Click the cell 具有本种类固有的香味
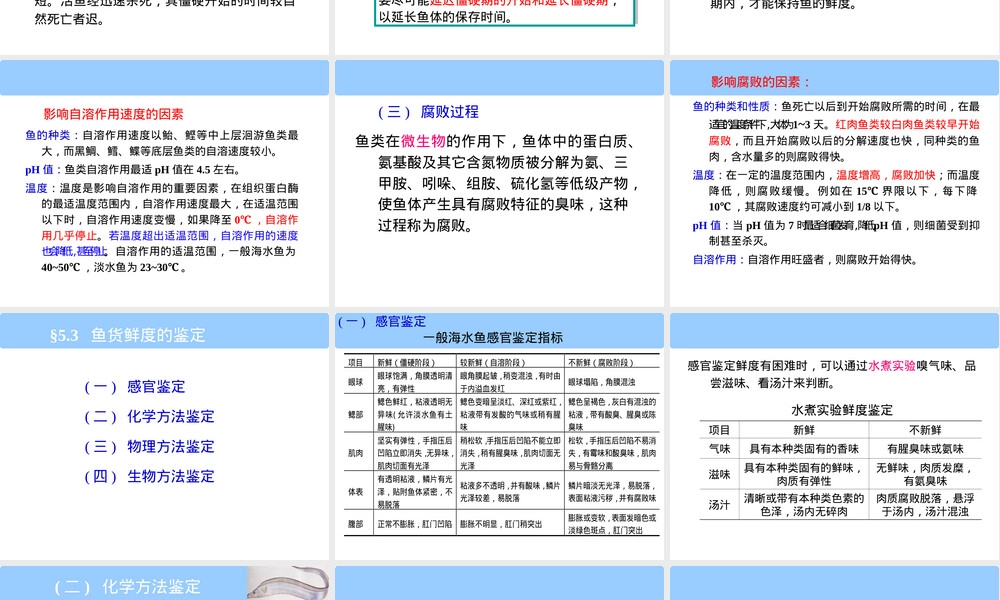This screenshot has height=600, width=1000. [804, 449]
